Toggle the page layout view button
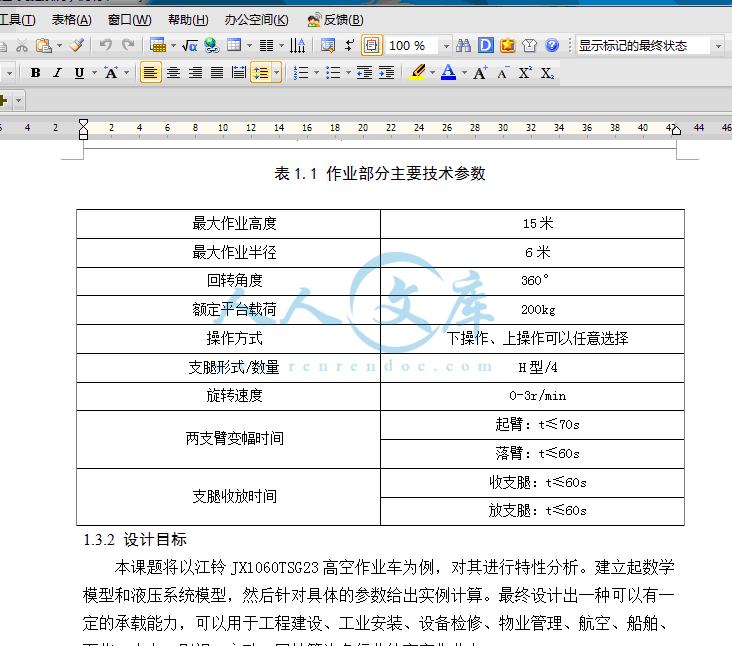The image size is (732, 646). (372, 45)
